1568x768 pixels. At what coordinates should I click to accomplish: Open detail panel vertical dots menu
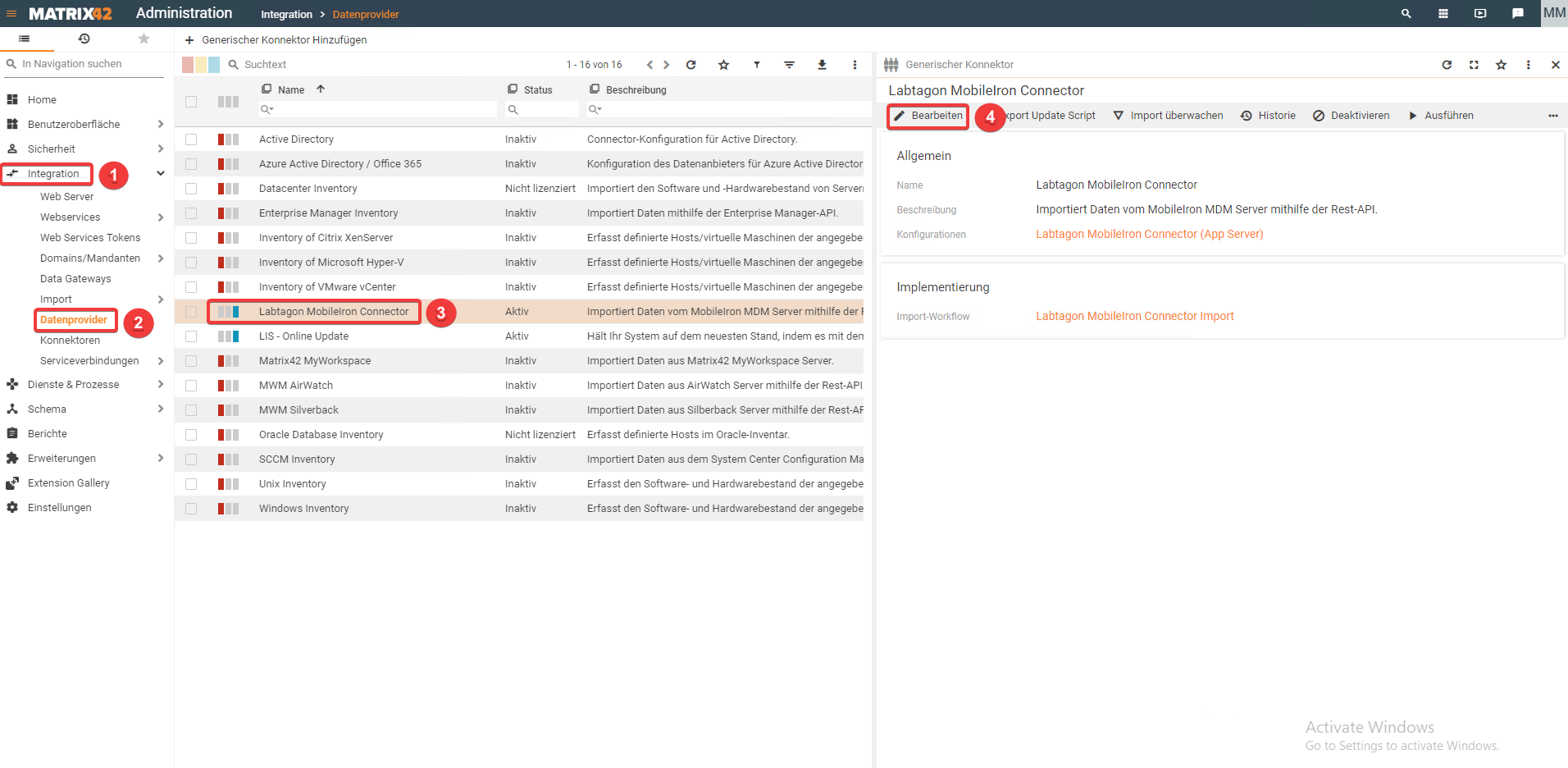[1528, 65]
